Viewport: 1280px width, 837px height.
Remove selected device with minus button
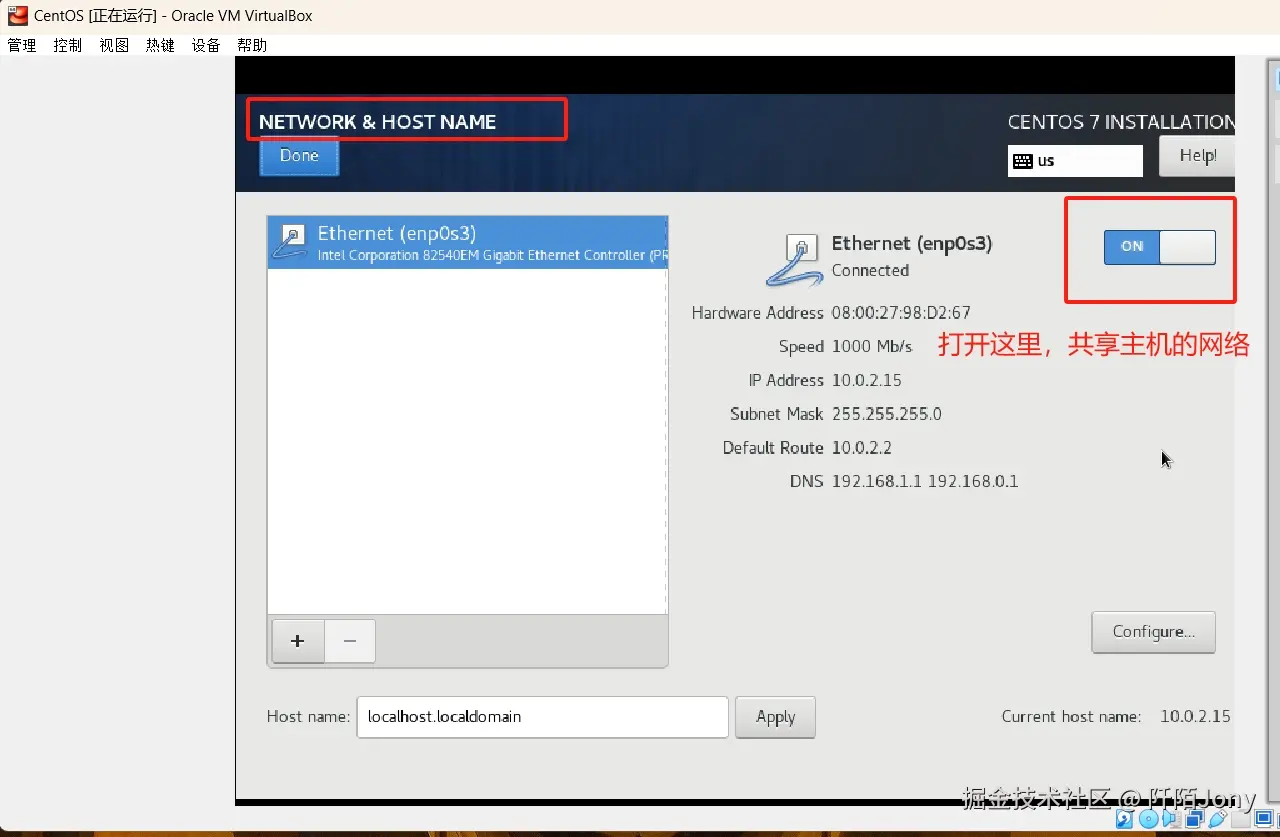tap(350, 641)
